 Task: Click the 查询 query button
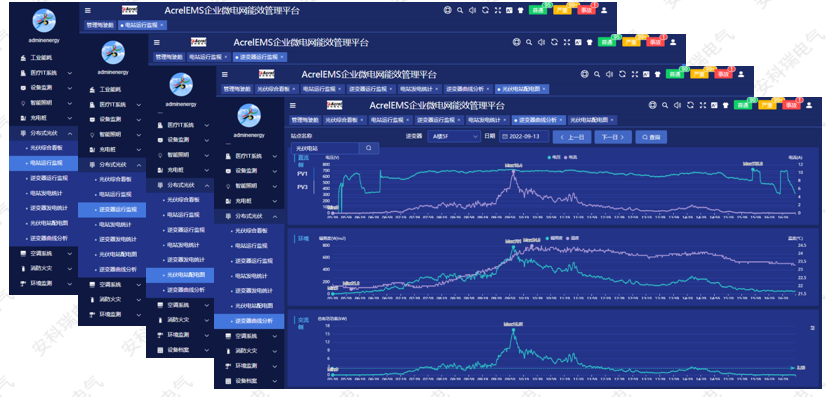651,137
